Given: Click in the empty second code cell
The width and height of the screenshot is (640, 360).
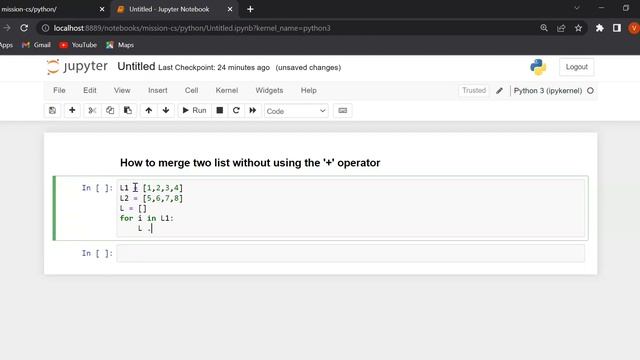Looking at the screenshot, I should (351, 253).
